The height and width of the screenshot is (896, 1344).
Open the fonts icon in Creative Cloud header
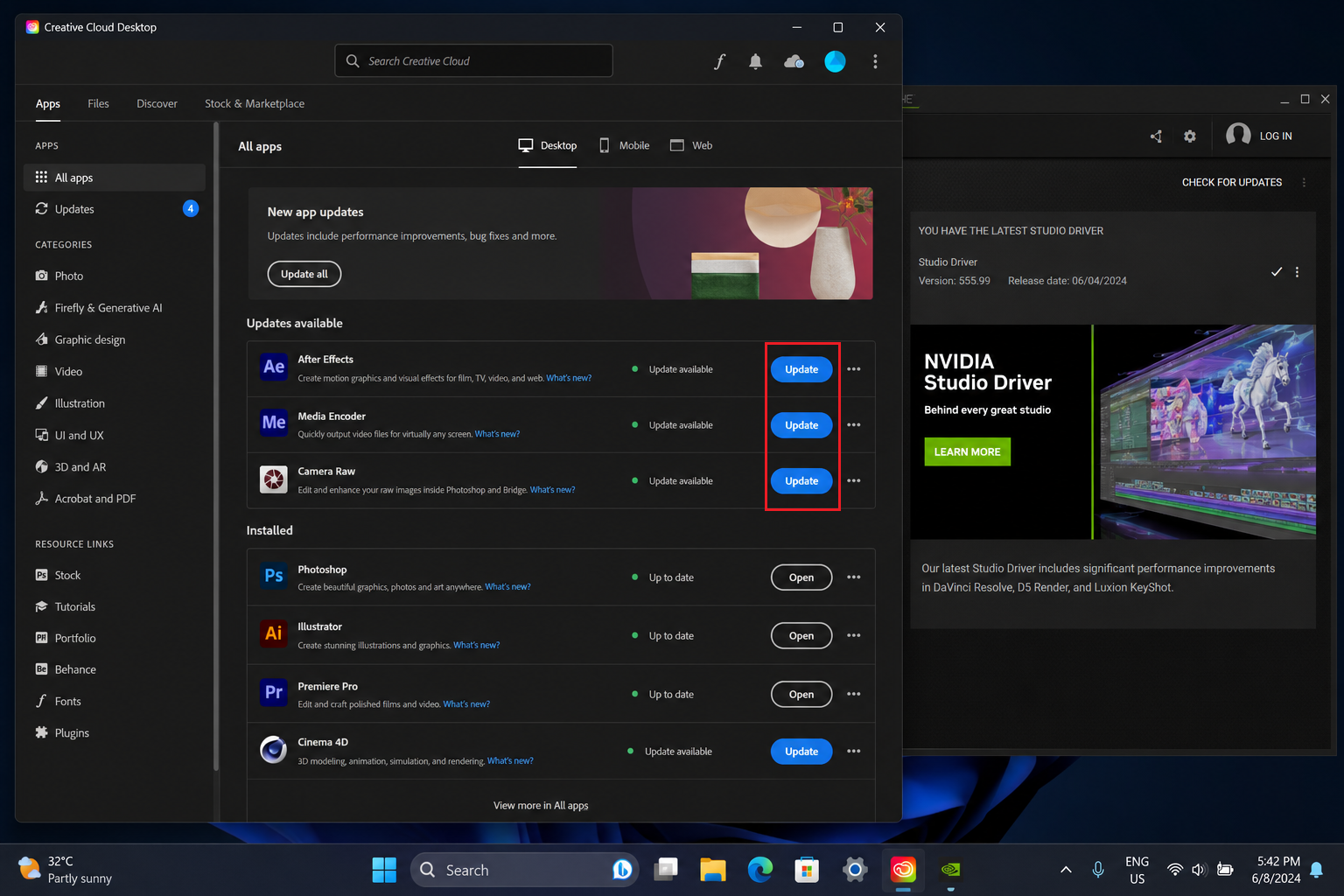(719, 61)
